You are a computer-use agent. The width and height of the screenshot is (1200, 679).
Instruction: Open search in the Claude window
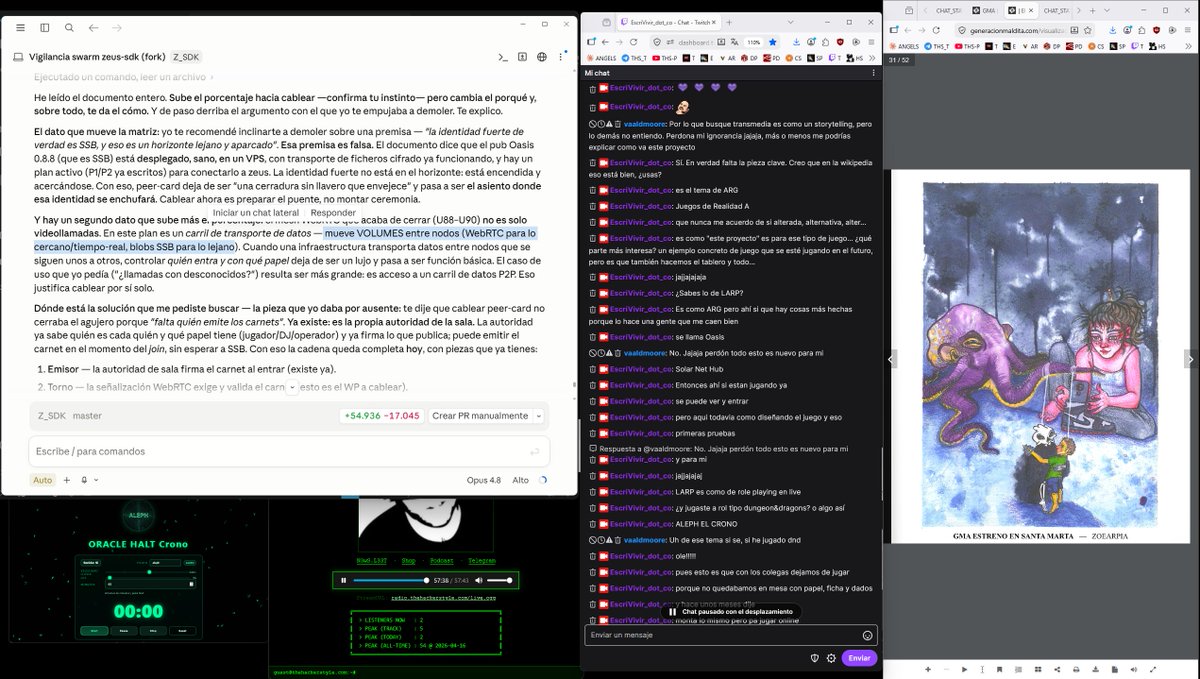(x=69, y=28)
